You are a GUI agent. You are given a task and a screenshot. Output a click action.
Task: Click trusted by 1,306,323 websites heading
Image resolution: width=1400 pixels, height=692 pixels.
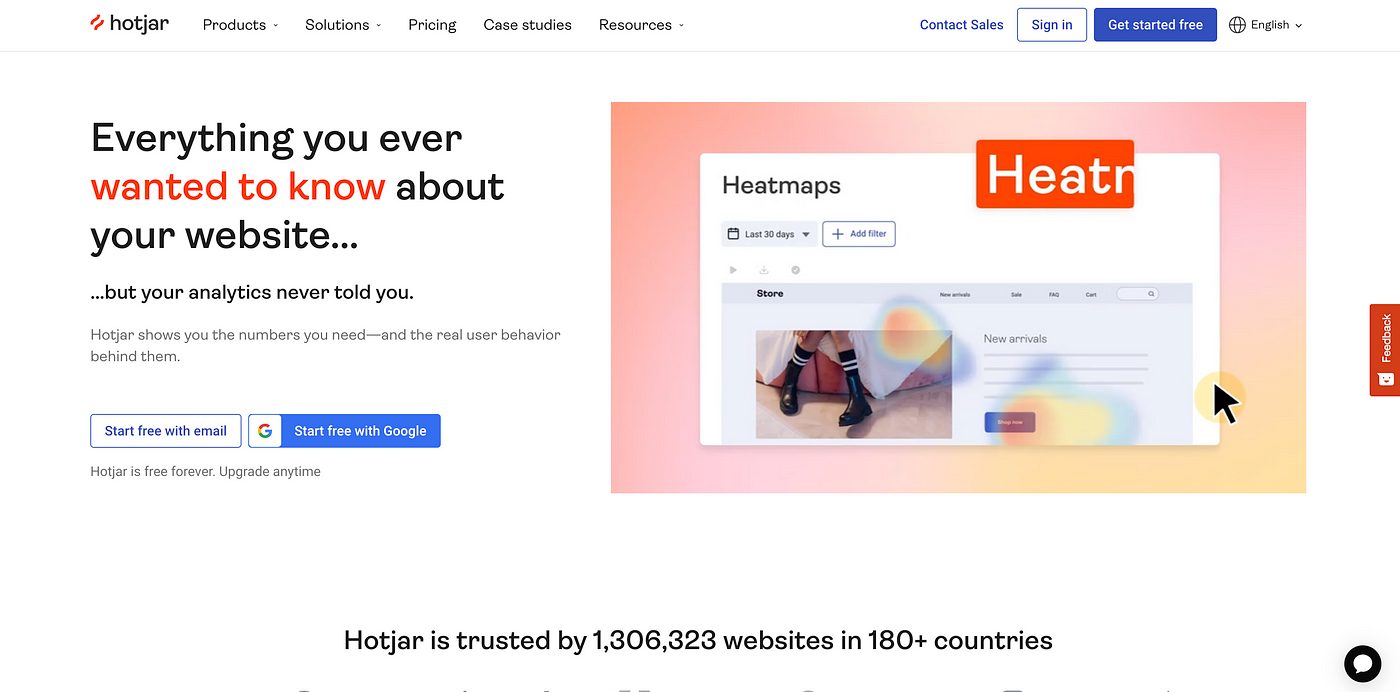[698, 640]
